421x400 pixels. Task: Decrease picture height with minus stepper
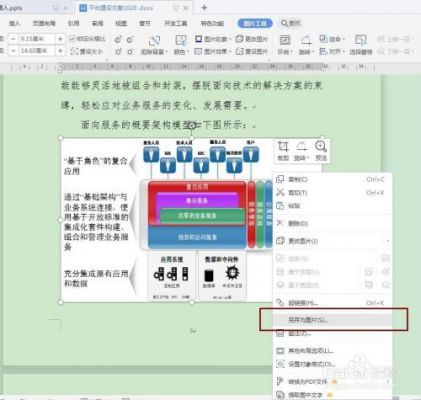point(13,39)
